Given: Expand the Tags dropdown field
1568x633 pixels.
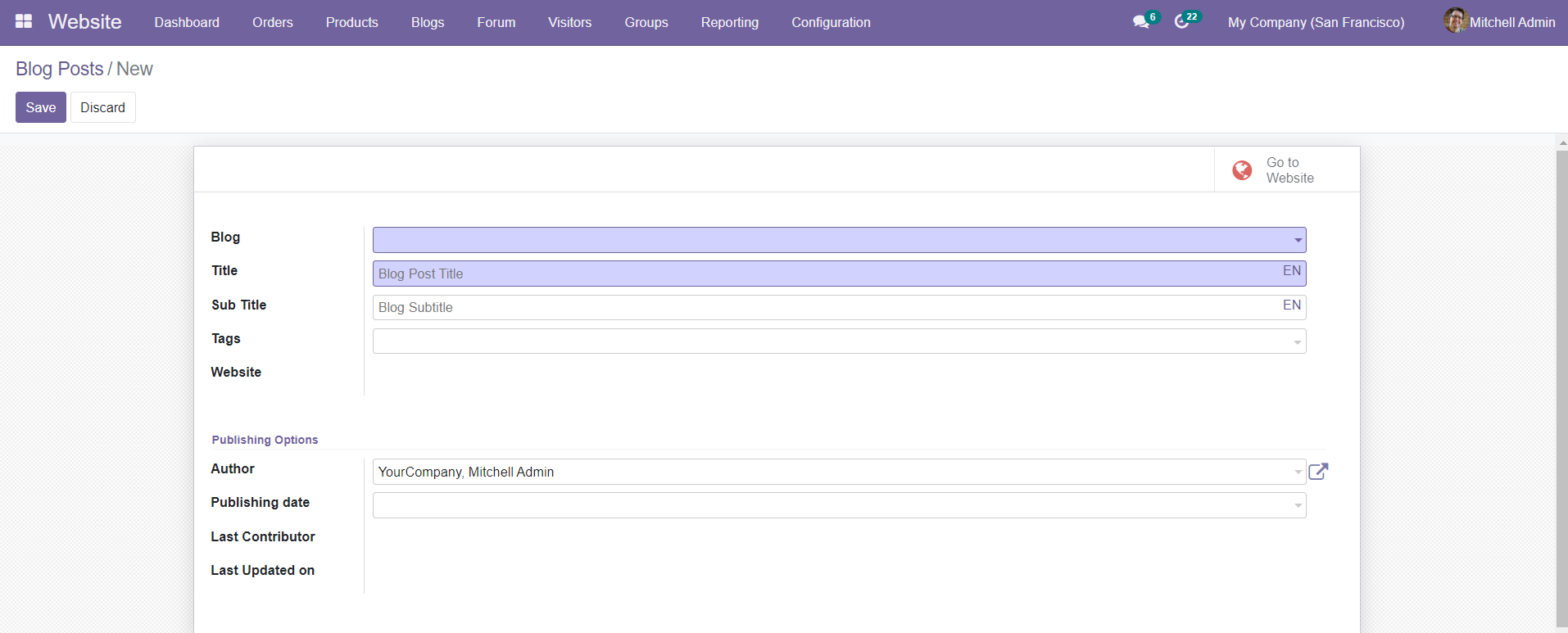Looking at the screenshot, I should pos(839,341).
